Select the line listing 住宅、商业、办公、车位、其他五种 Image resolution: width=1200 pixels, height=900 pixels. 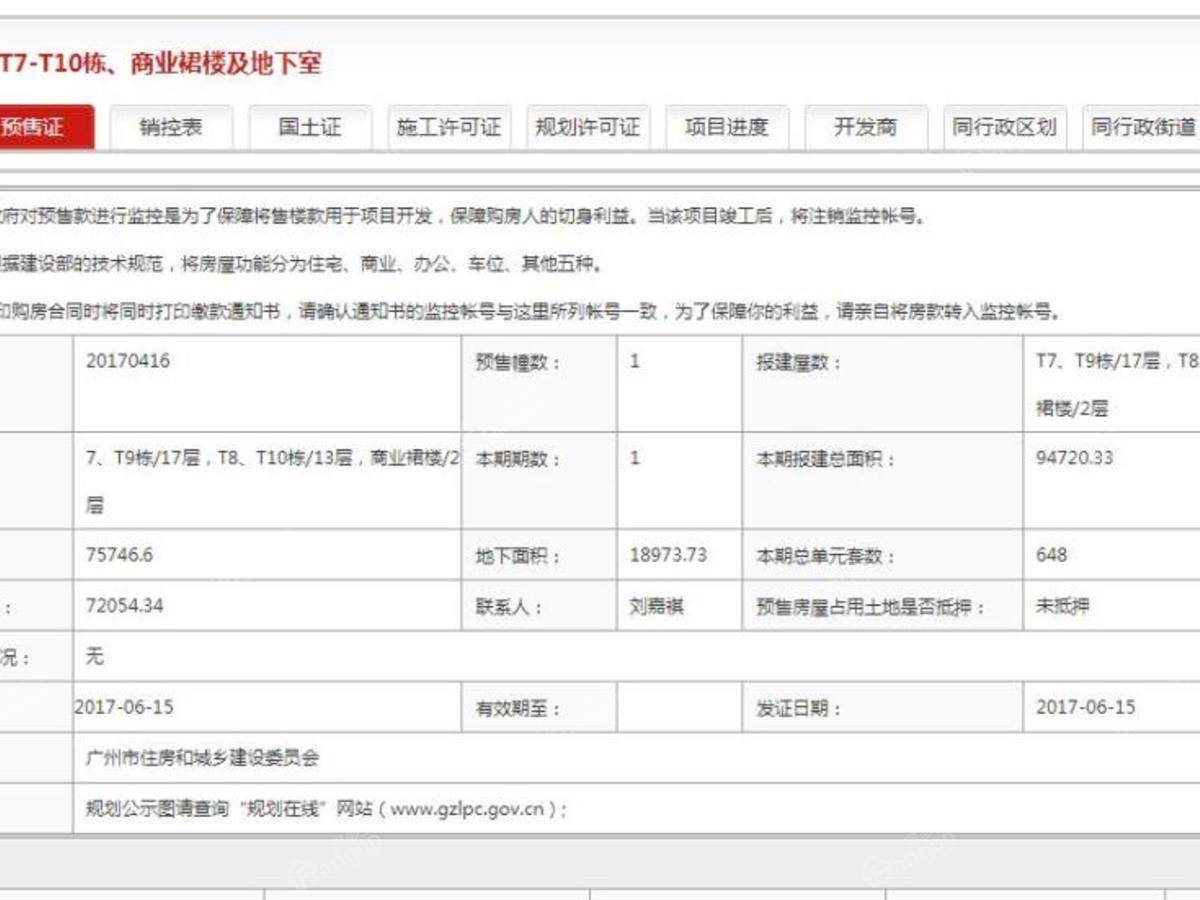click(302, 265)
